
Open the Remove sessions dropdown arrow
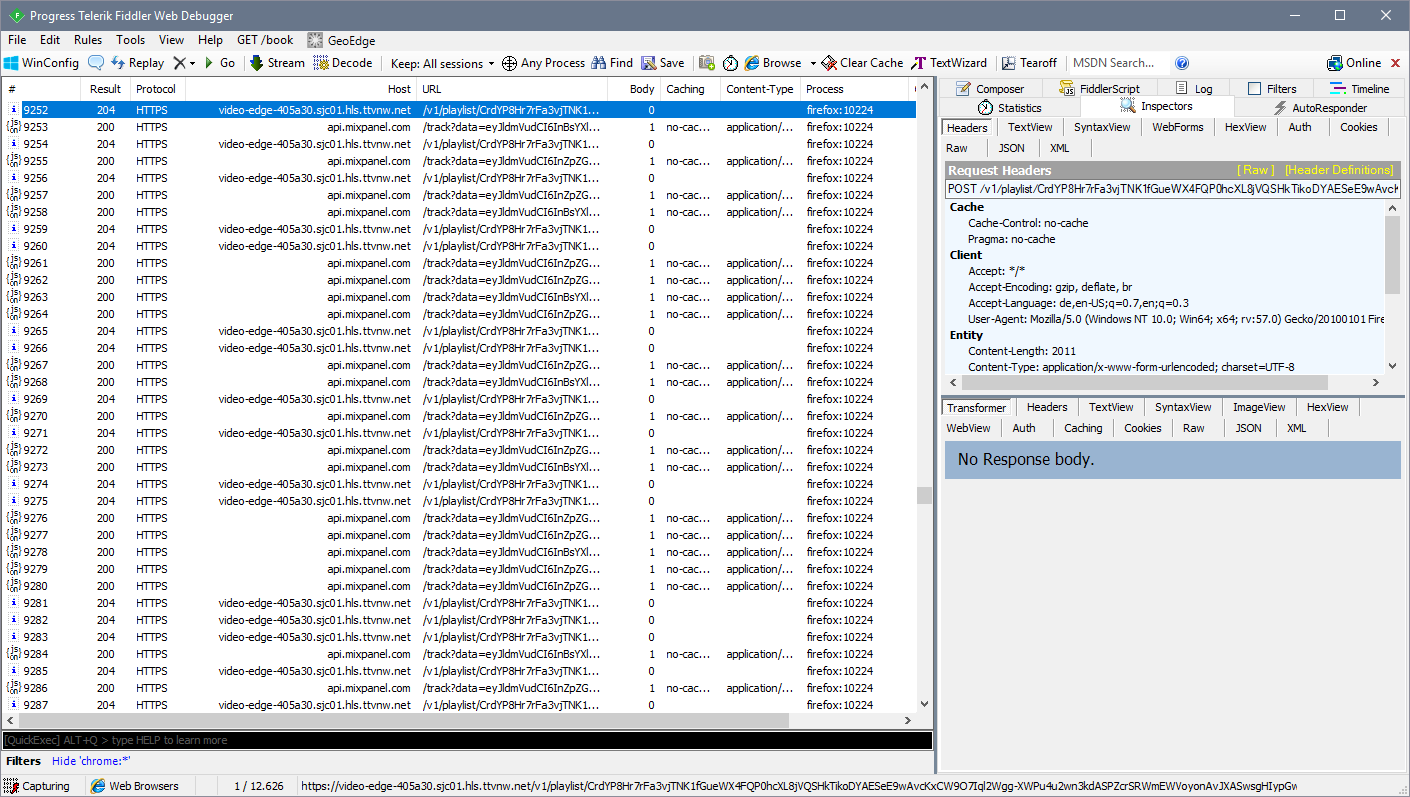tap(192, 63)
